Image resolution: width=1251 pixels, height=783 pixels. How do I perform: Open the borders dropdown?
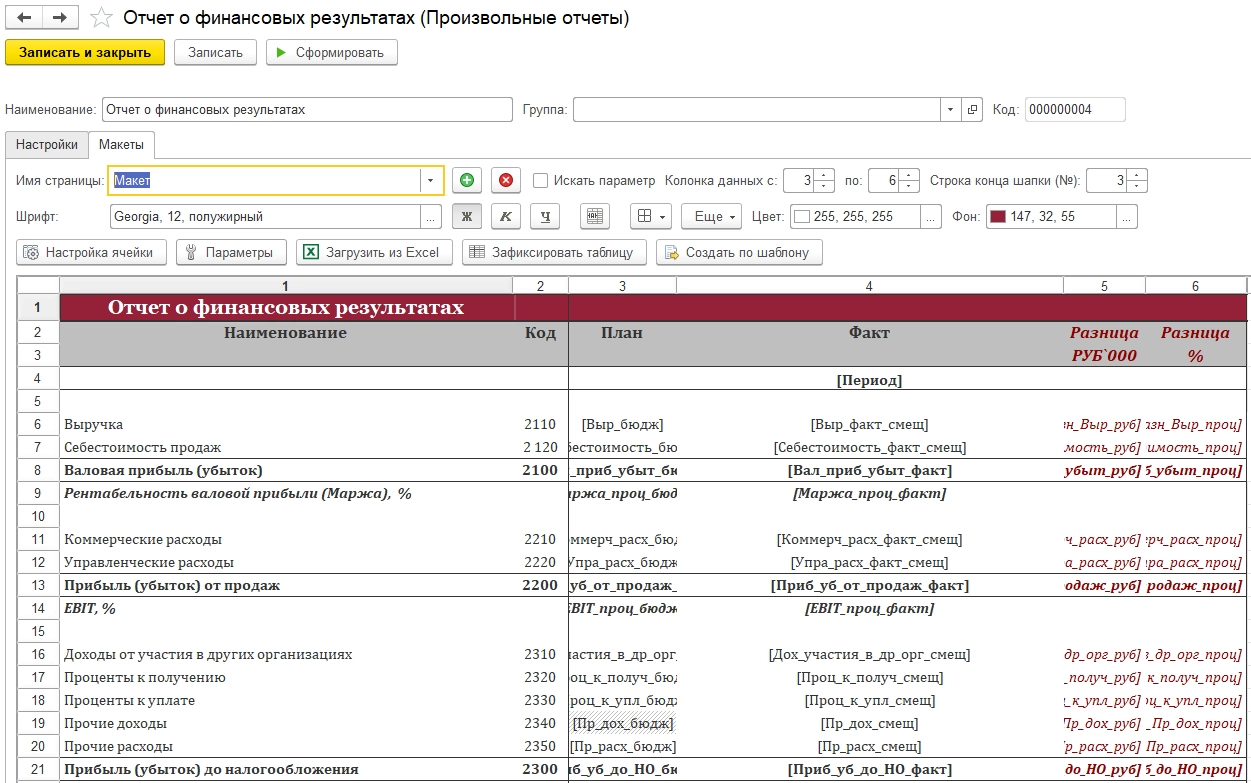652,216
